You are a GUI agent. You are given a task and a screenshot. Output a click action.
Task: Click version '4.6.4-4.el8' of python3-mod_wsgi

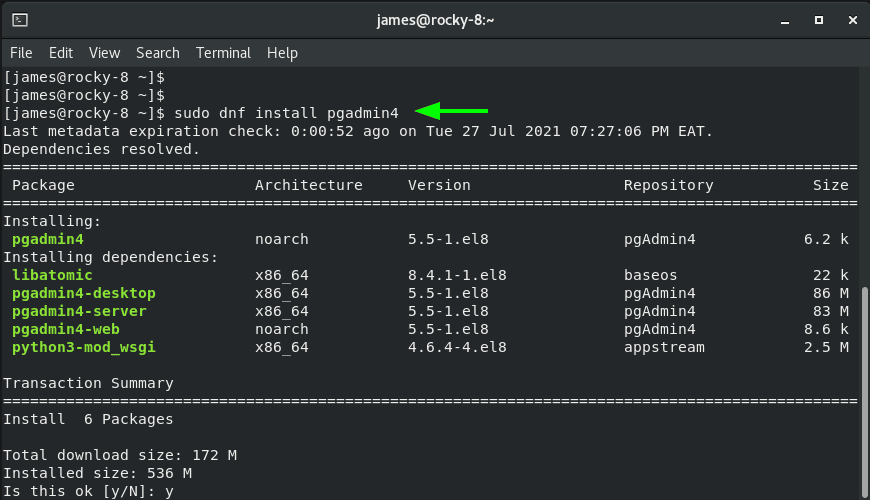click(x=457, y=347)
